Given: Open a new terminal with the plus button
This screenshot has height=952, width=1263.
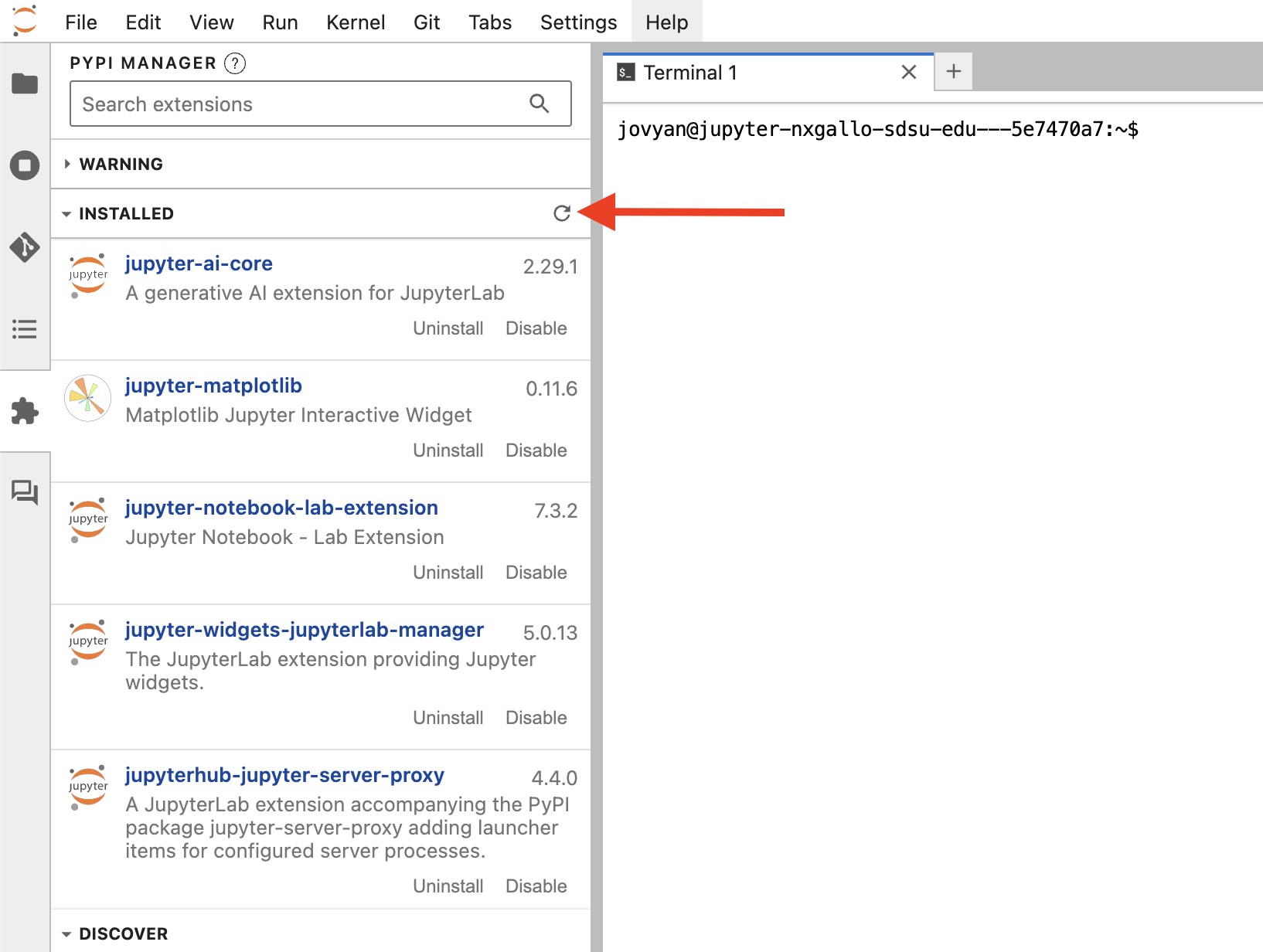Looking at the screenshot, I should point(953,71).
